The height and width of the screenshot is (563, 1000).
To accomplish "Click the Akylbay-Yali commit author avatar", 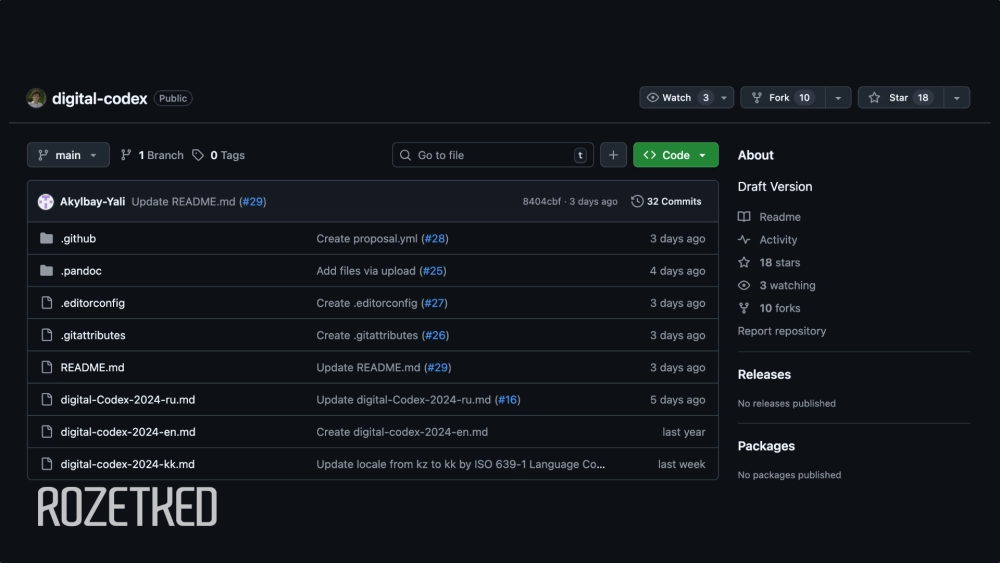I will [46, 202].
